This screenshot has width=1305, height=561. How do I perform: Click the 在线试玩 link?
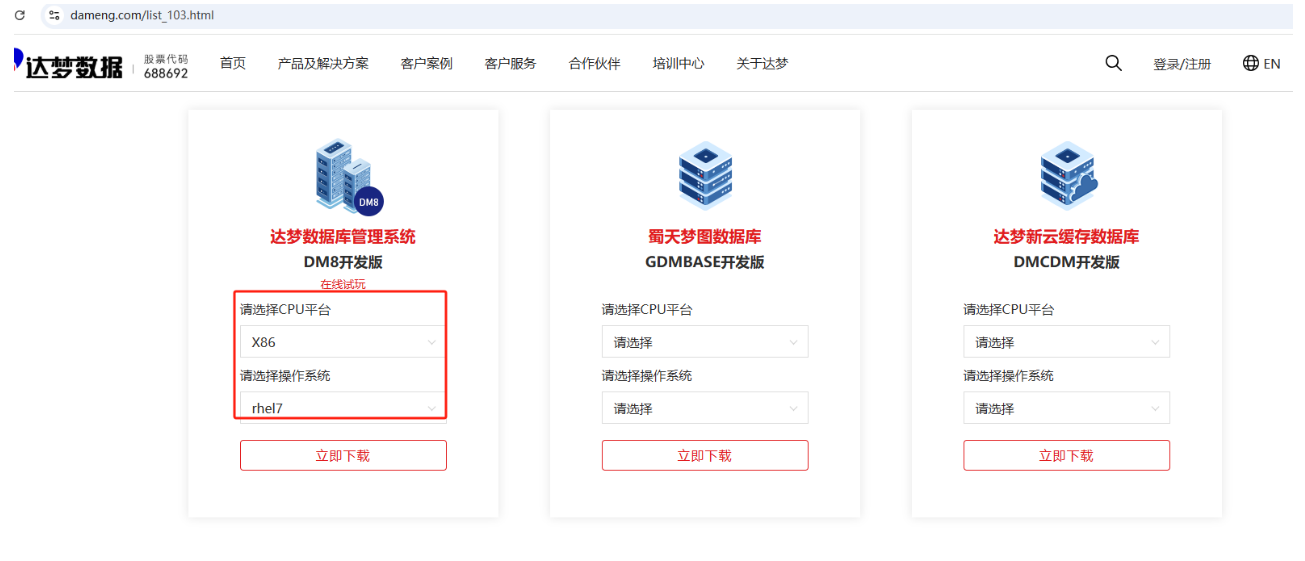343,284
